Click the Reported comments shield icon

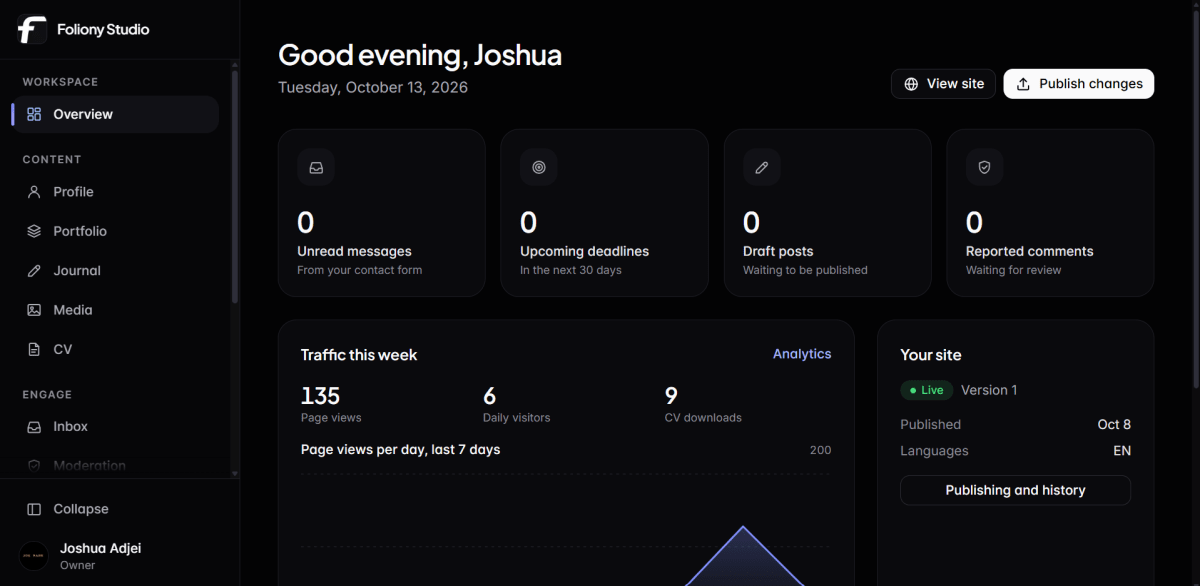click(x=985, y=168)
